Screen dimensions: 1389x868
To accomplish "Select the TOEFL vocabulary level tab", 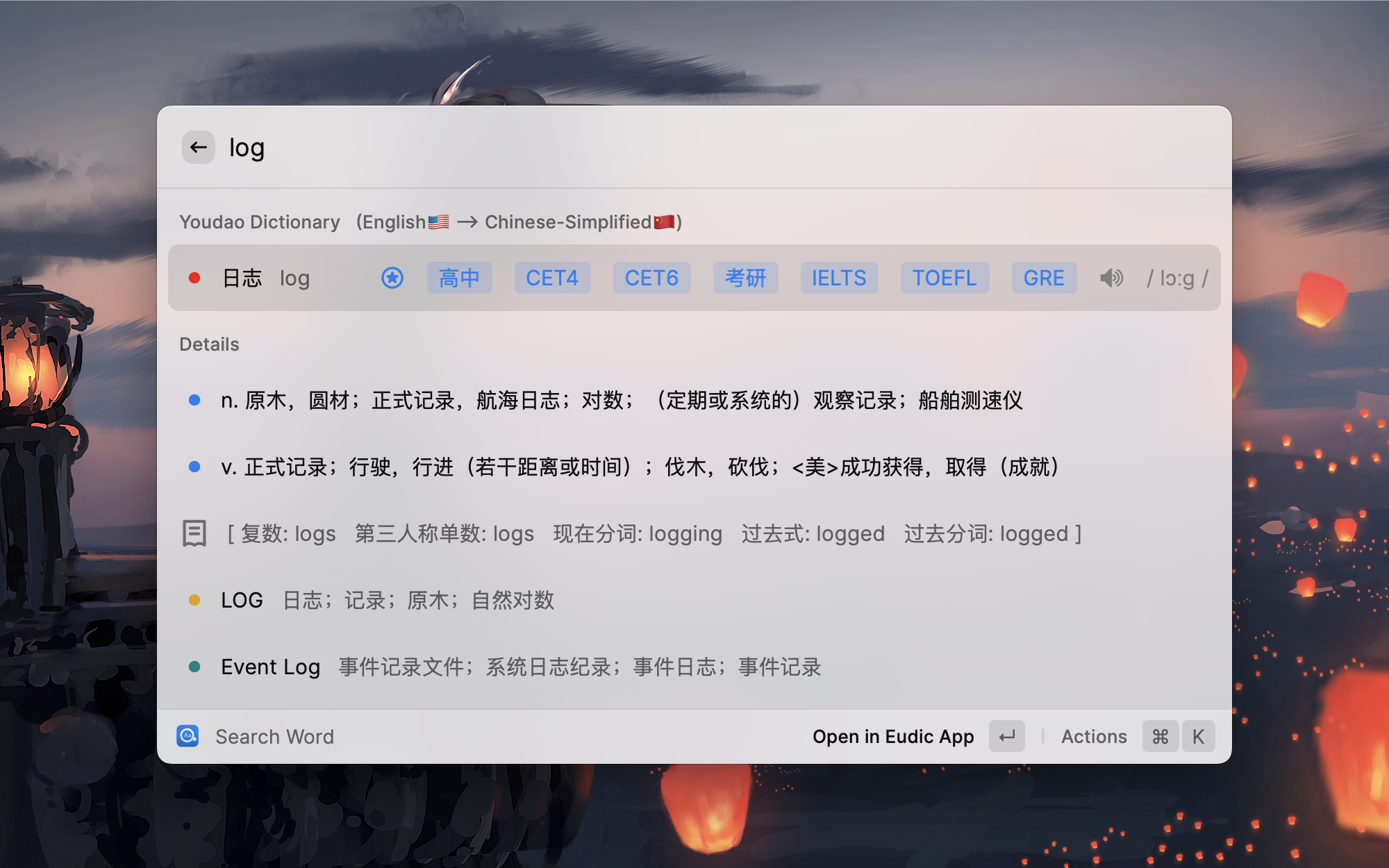I will [944, 278].
